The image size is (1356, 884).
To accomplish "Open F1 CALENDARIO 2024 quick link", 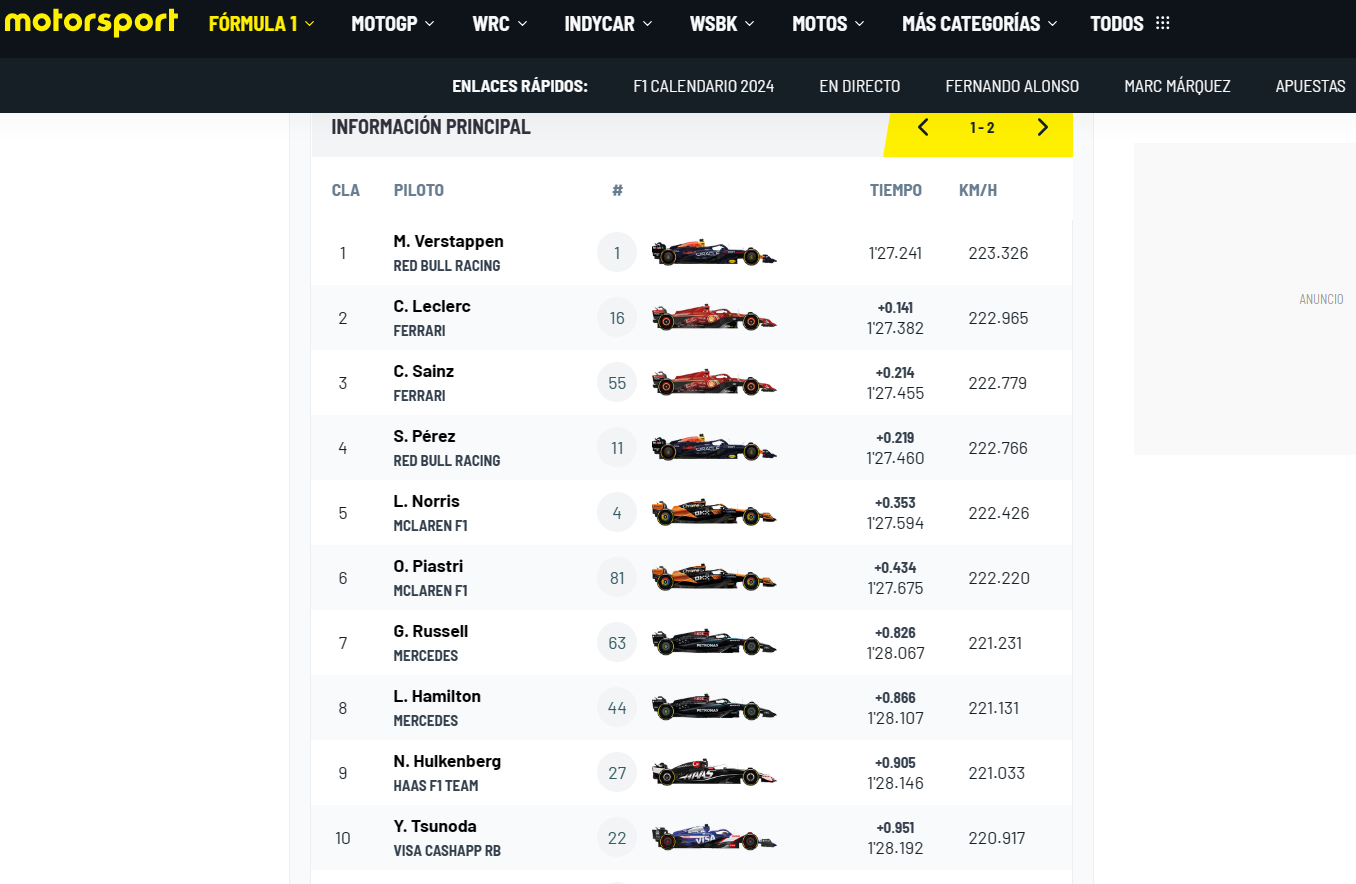I will [704, 86].
